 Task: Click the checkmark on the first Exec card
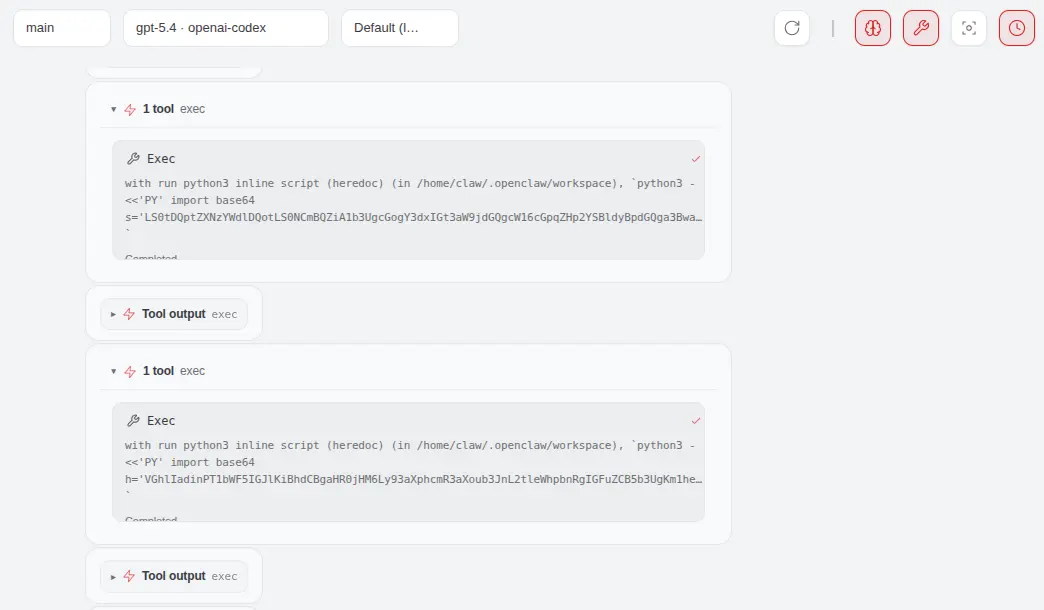[x=696, y=159]
